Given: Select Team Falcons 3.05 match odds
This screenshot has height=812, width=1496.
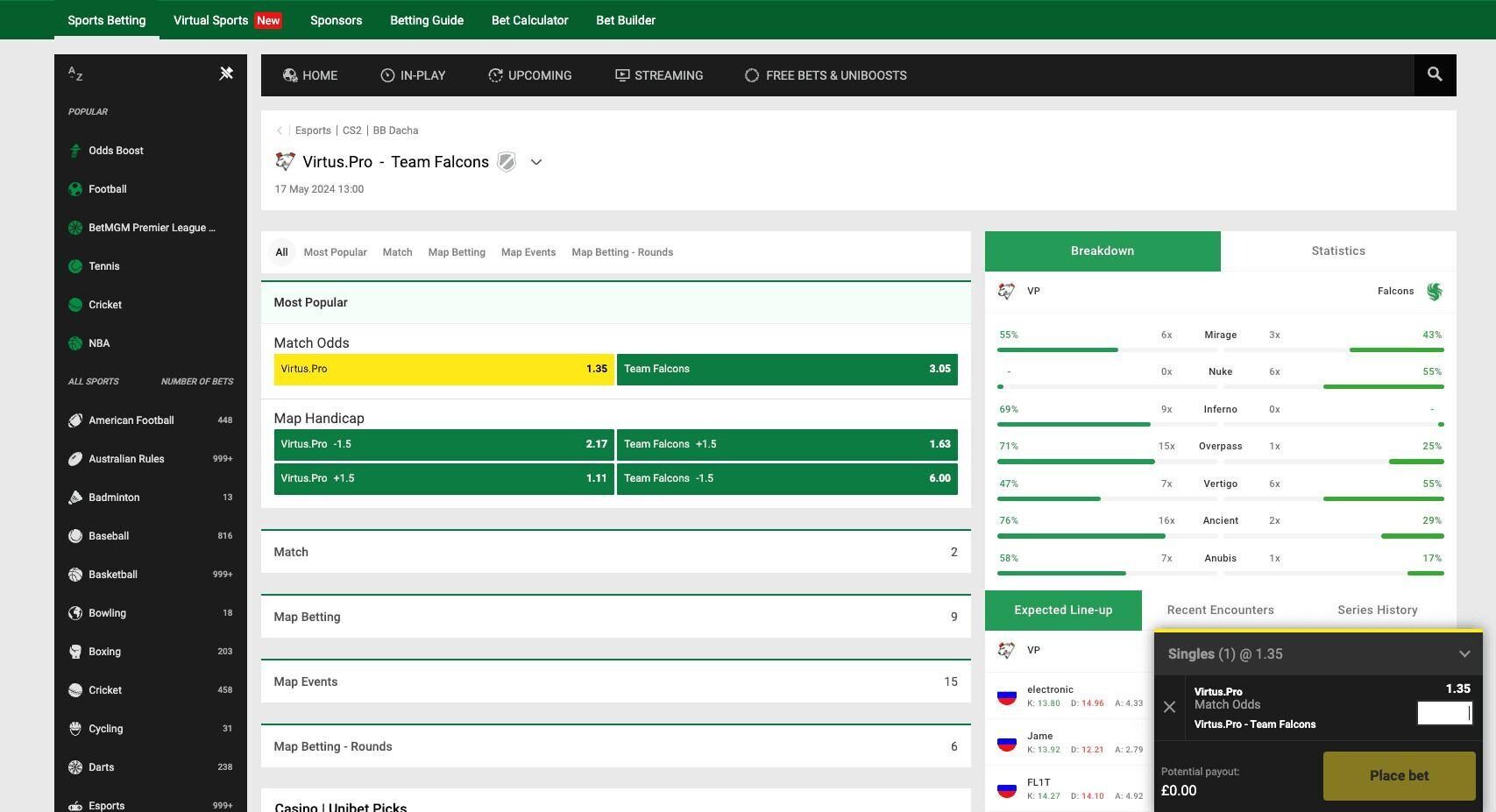Looking at the screenshot, I should coord(787,369).
